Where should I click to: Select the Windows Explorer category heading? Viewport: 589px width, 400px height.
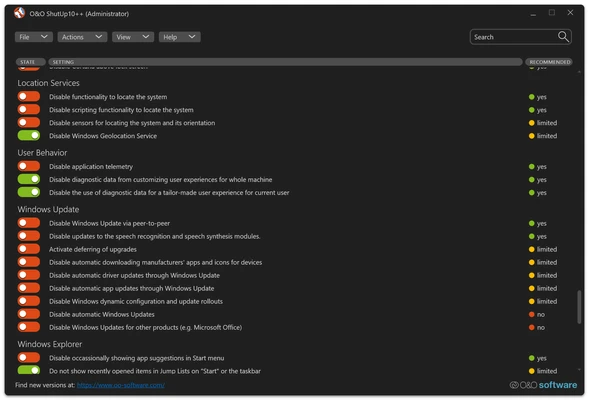[x=50, y=344]
